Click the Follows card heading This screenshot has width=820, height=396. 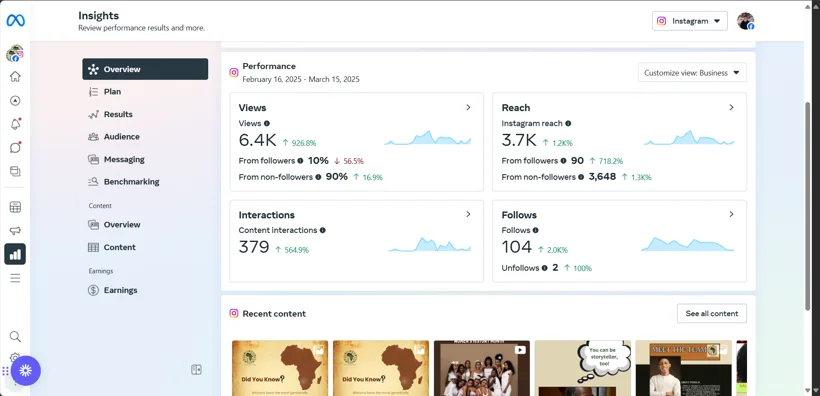[519, 215]
